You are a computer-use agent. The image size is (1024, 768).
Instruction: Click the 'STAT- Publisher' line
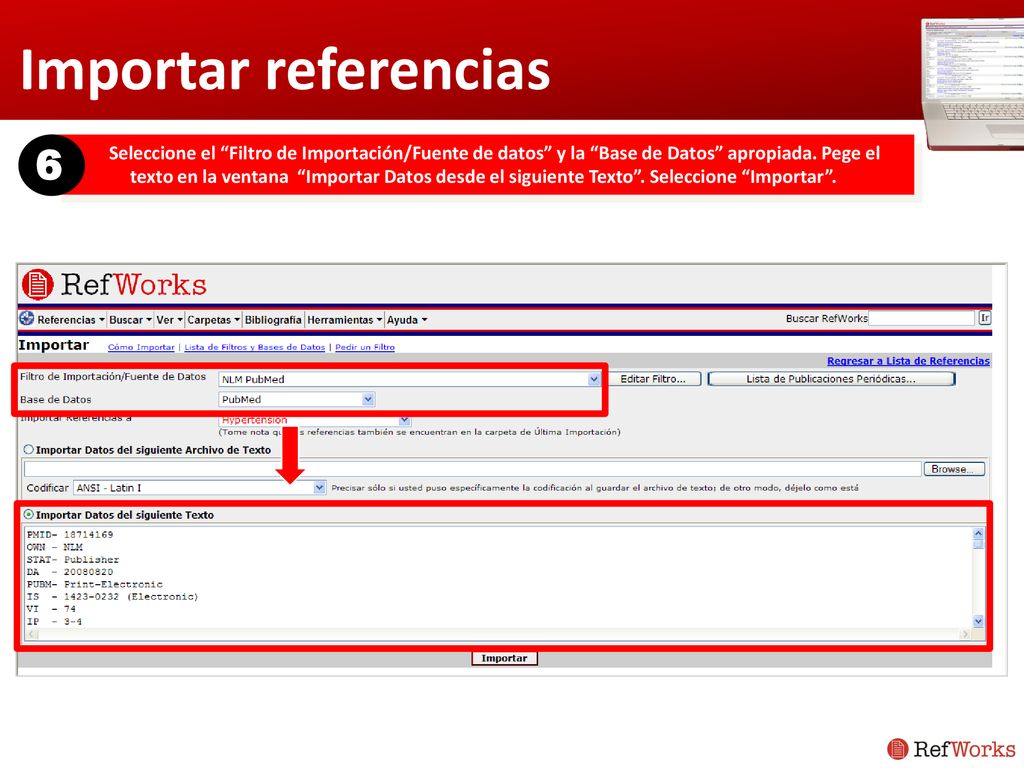tap(72, 560)
